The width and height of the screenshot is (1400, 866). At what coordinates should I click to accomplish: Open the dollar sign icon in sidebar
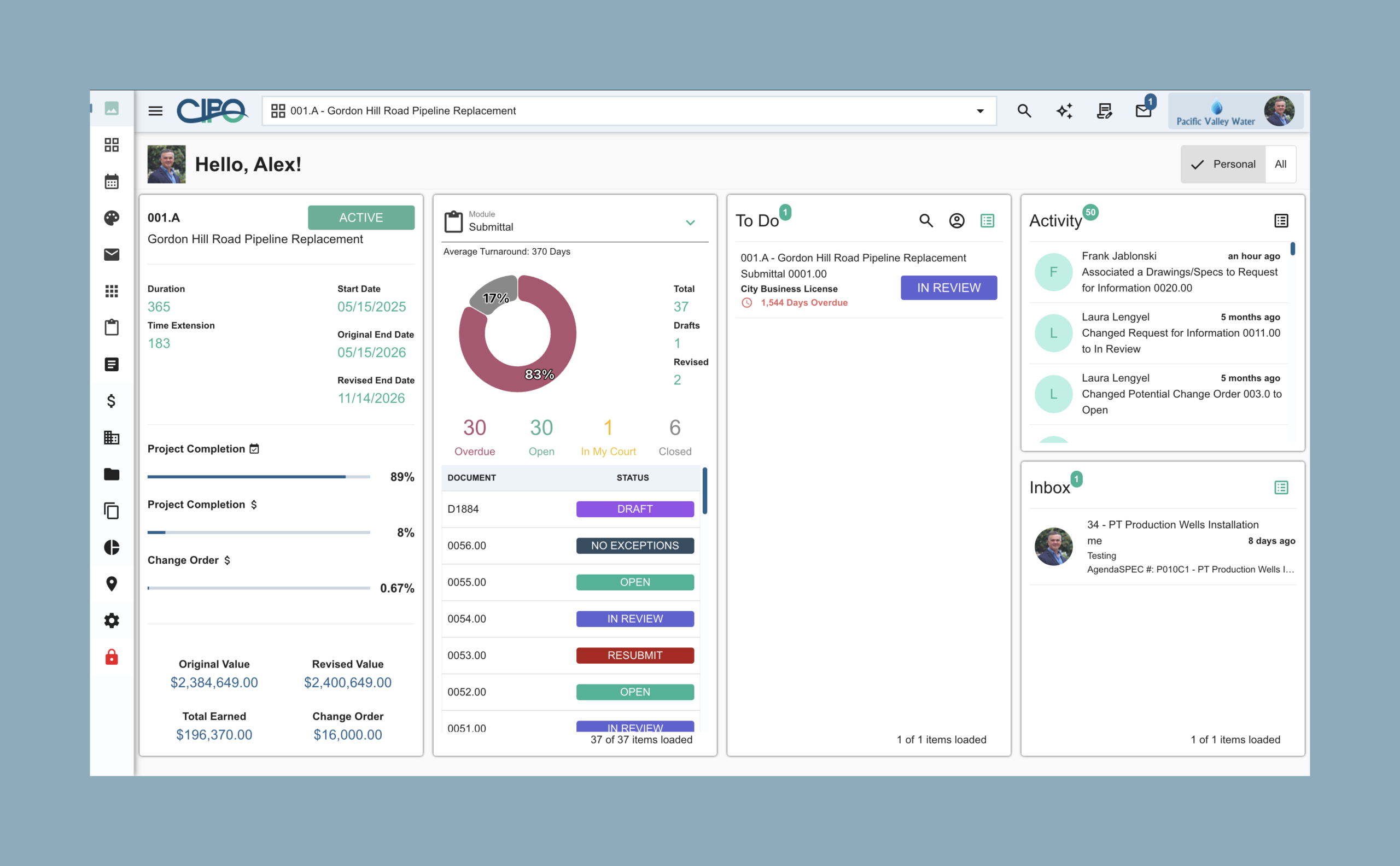coord(112,400)
